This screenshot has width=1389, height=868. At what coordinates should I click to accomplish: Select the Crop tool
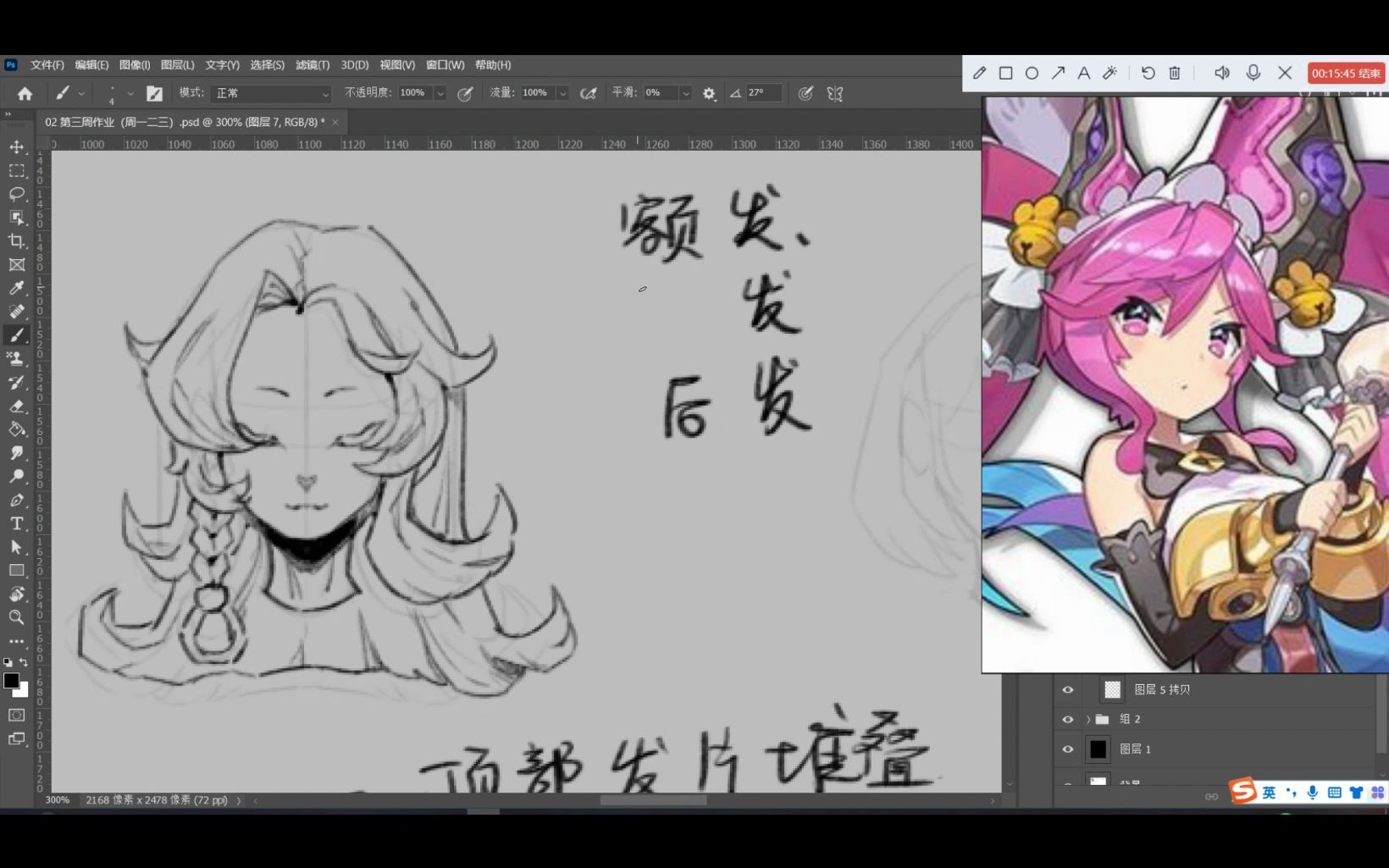click(x=16, y=241)
